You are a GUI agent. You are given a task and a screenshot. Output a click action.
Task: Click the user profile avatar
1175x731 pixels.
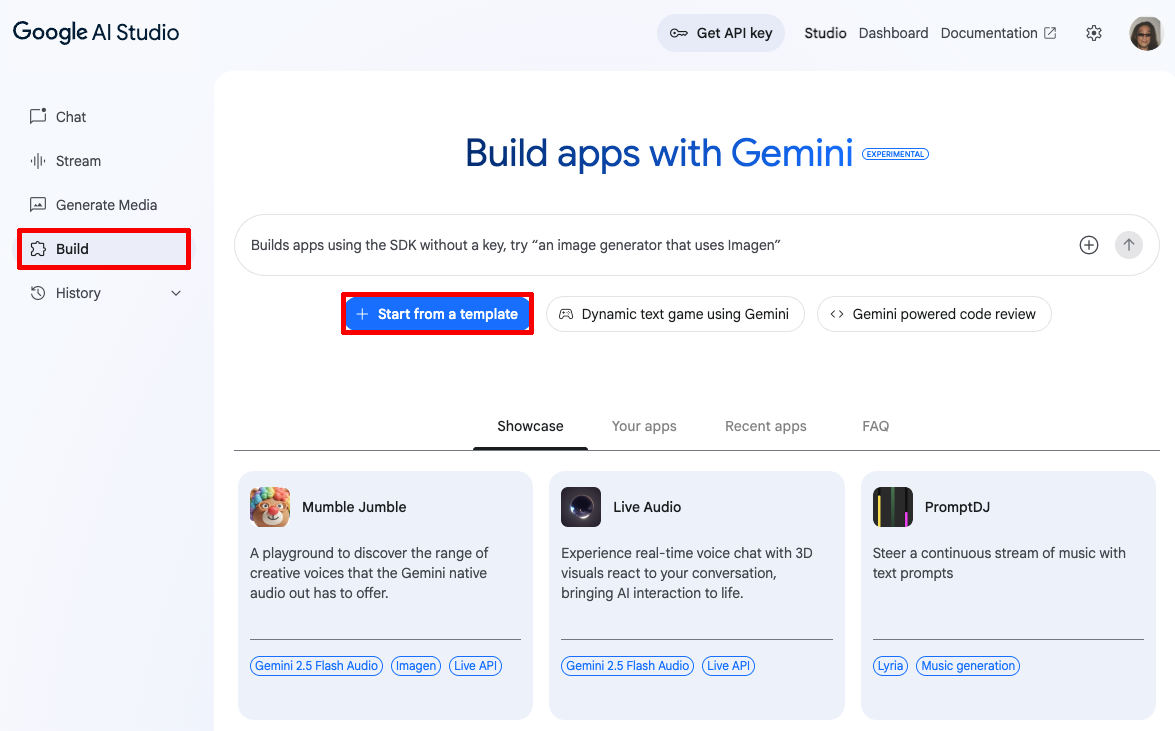(1145, 33)
